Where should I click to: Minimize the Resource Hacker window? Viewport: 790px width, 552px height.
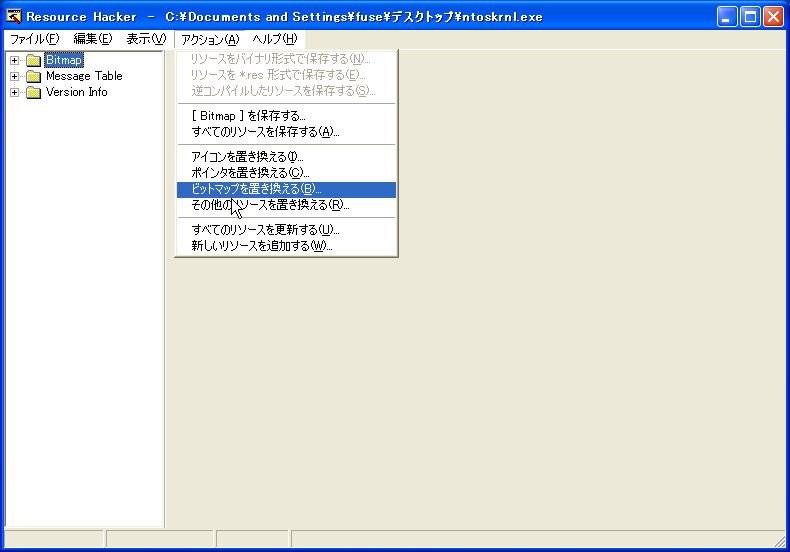(x=727, y=17)
